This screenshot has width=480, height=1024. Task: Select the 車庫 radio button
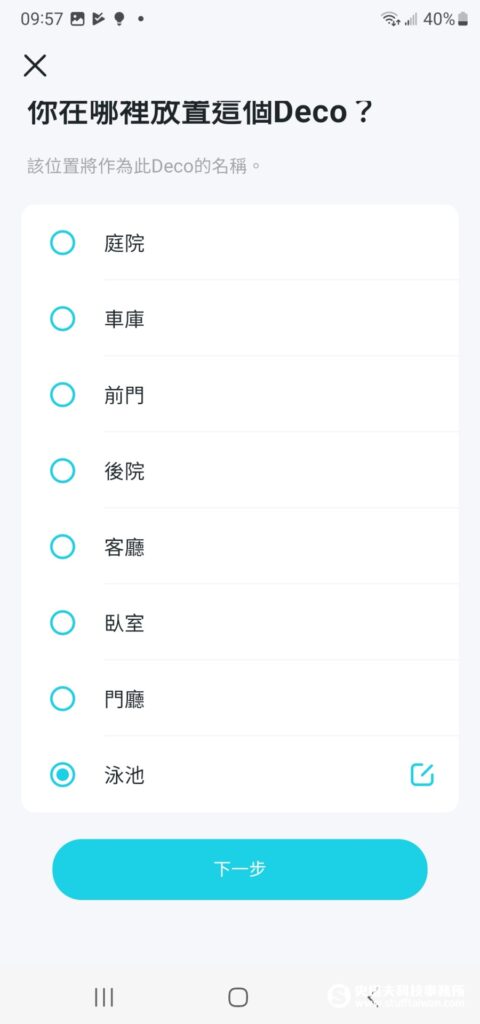tap(63, 319)
